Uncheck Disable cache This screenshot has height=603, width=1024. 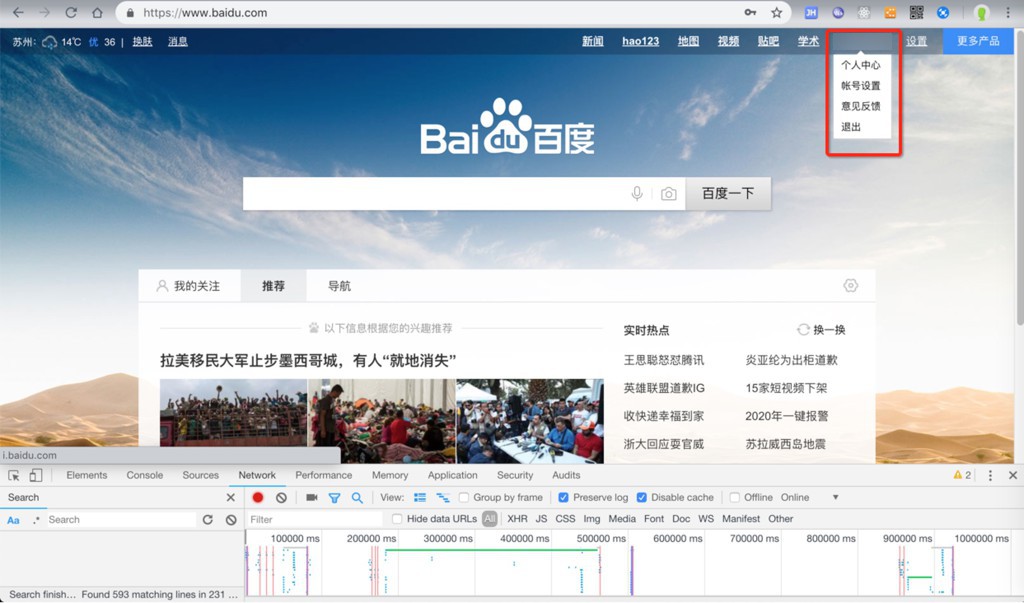(641, 497)
